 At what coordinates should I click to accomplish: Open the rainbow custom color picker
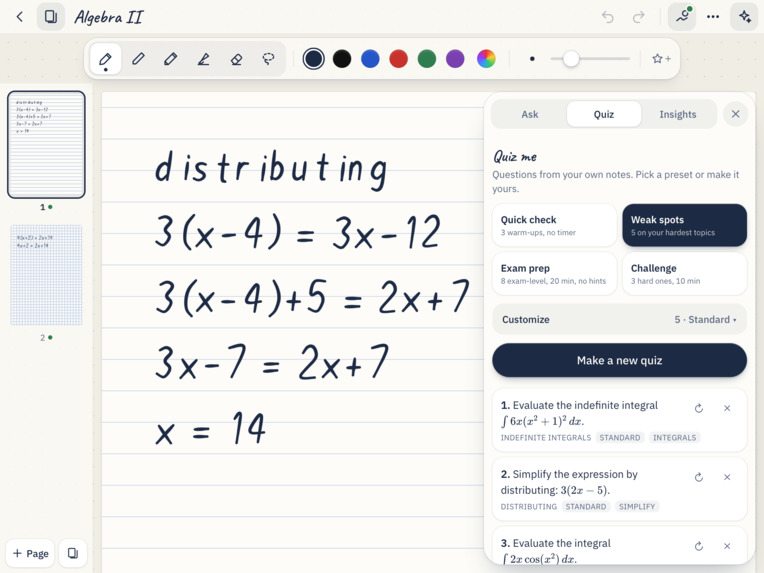(486, 59)
